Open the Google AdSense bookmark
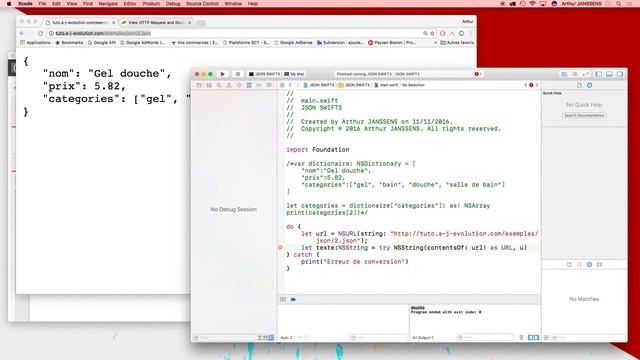 tap(293, 42)
